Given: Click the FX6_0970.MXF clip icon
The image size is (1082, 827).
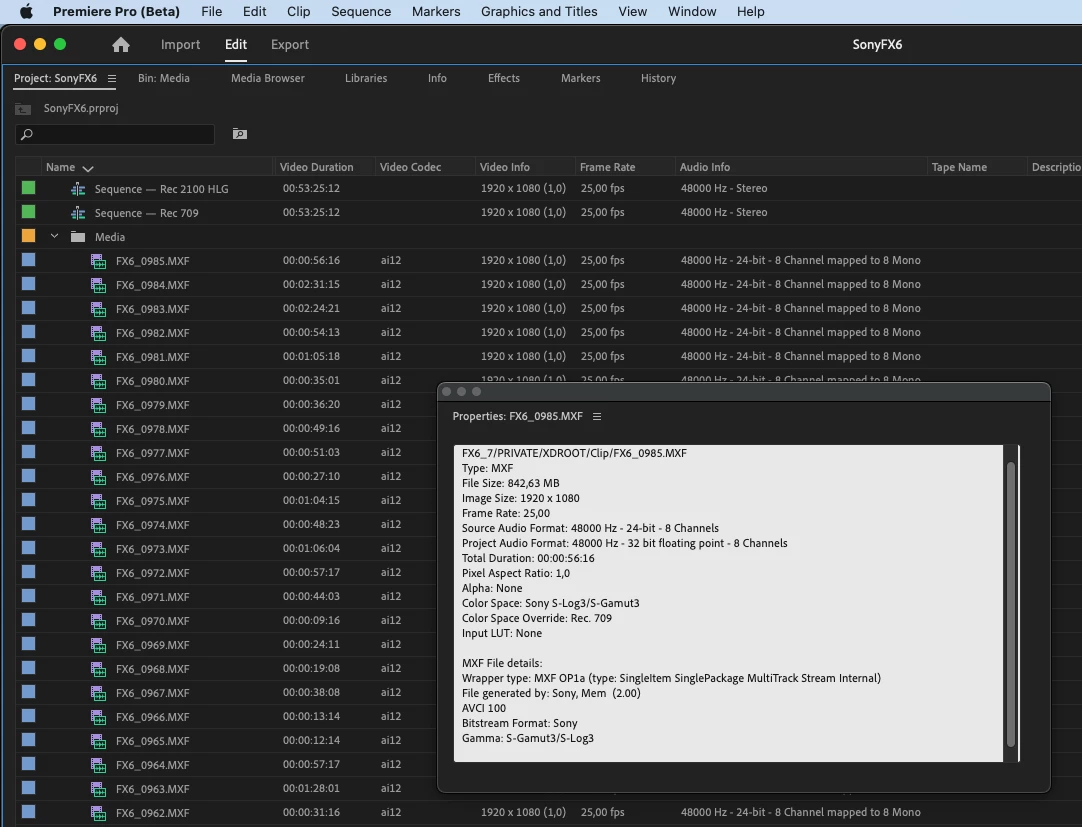Looking at the screenshot, I should tap(99, 621).
